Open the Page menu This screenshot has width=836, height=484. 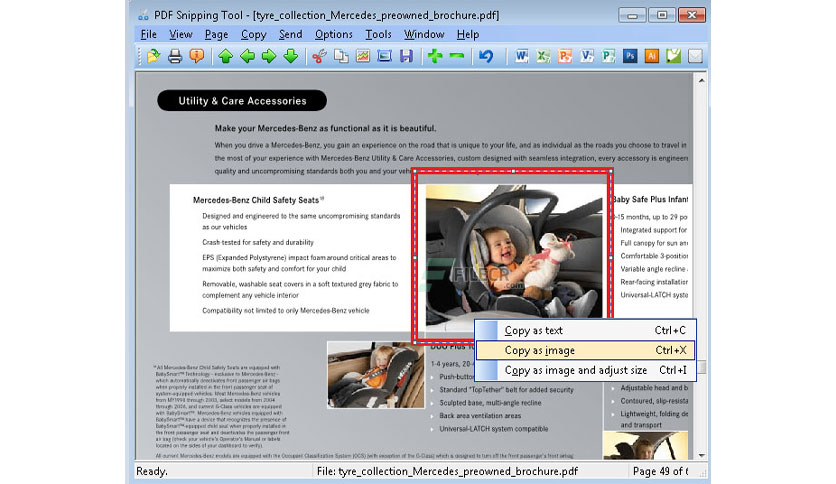pyautogui.click(x=216, y=35)
